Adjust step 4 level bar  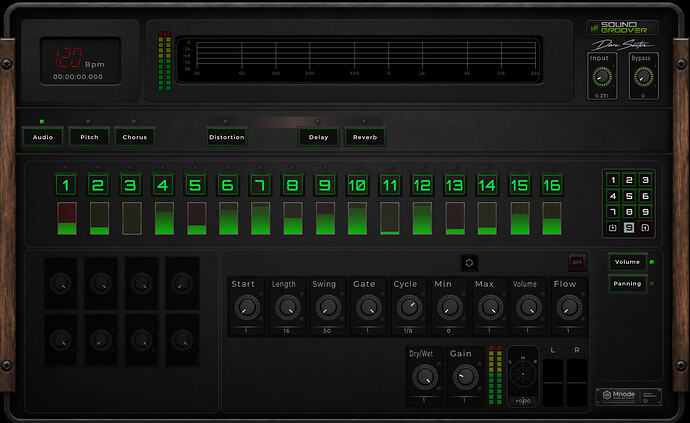pyautogui.click(x=164, y=218)
